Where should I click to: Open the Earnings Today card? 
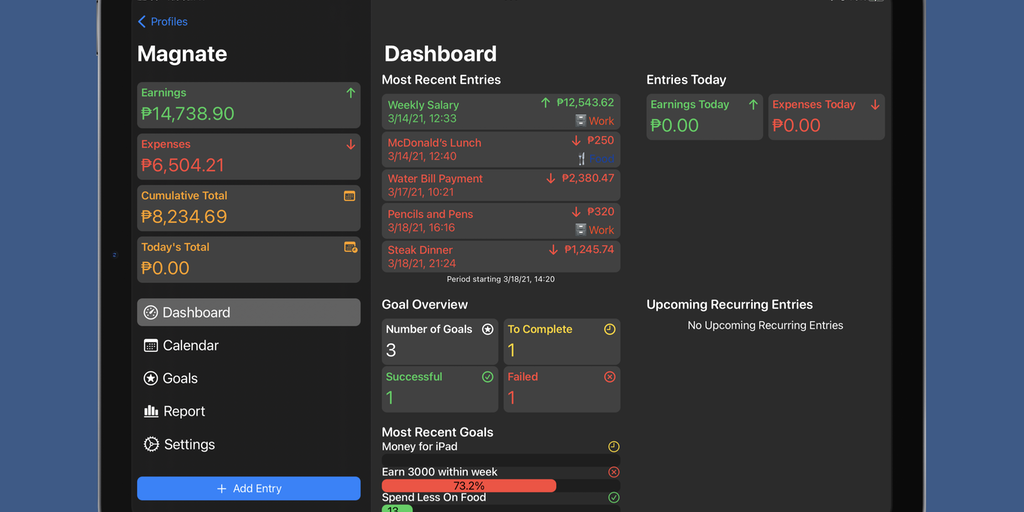705,117
